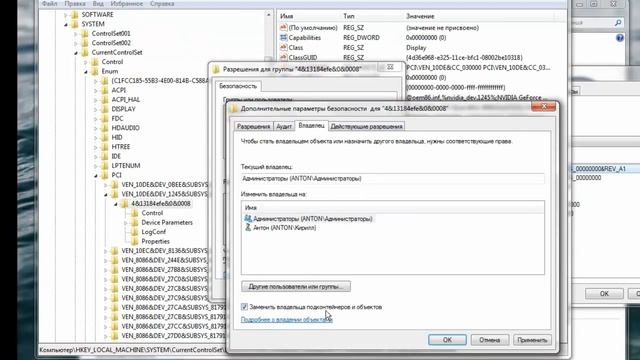The image size is (640, 360).
Task: Select 'Антон (ANTON\Кирилл)' in owner list
Action: (284, 228)
